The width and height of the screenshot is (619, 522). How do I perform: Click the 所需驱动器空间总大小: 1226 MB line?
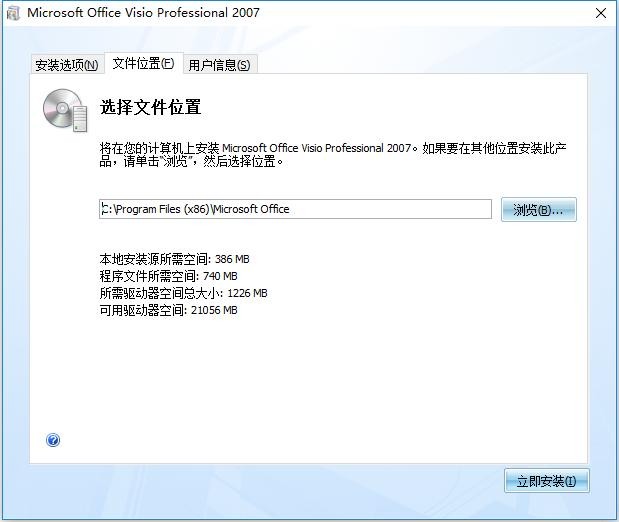[x=184, y=293]
